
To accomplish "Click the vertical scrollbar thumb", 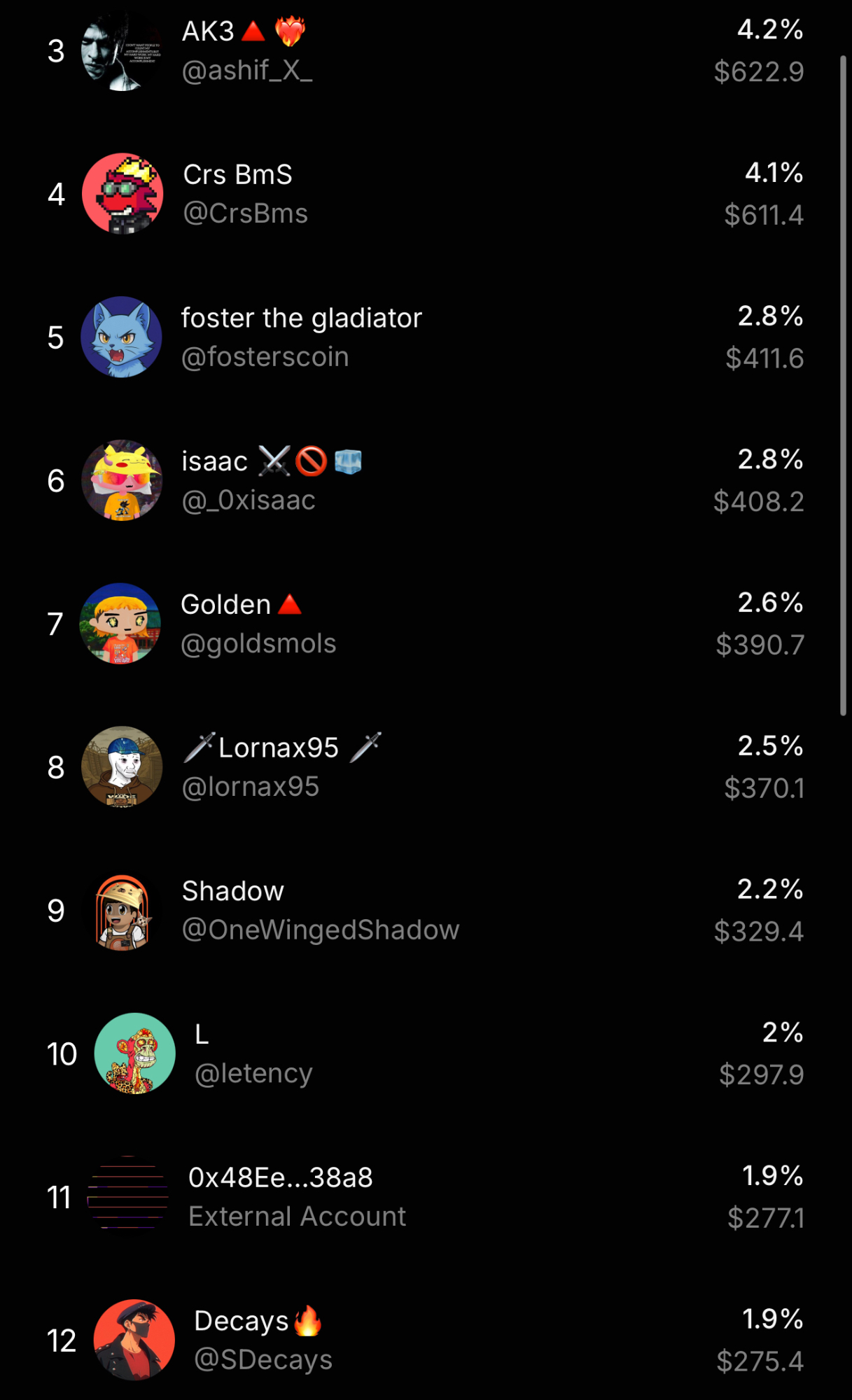I will pos(843,385).
